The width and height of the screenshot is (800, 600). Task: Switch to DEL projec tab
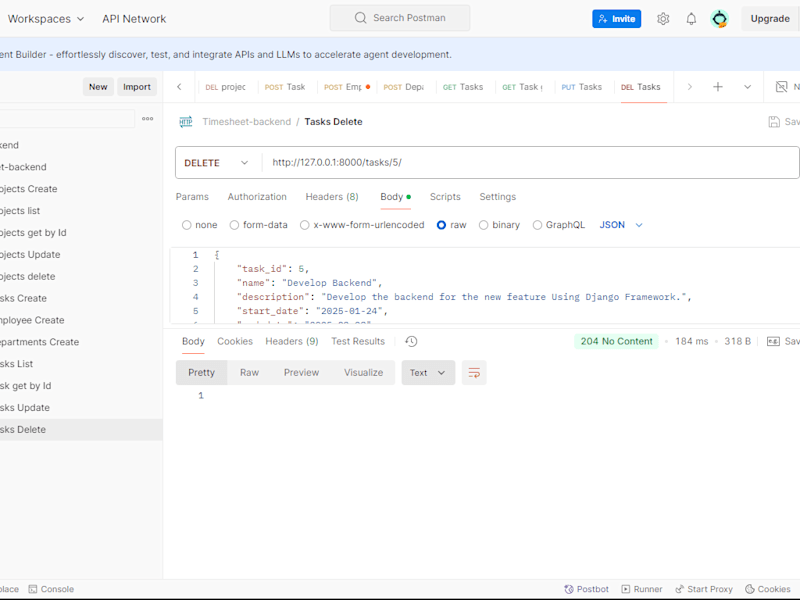(x=226, y=87)
